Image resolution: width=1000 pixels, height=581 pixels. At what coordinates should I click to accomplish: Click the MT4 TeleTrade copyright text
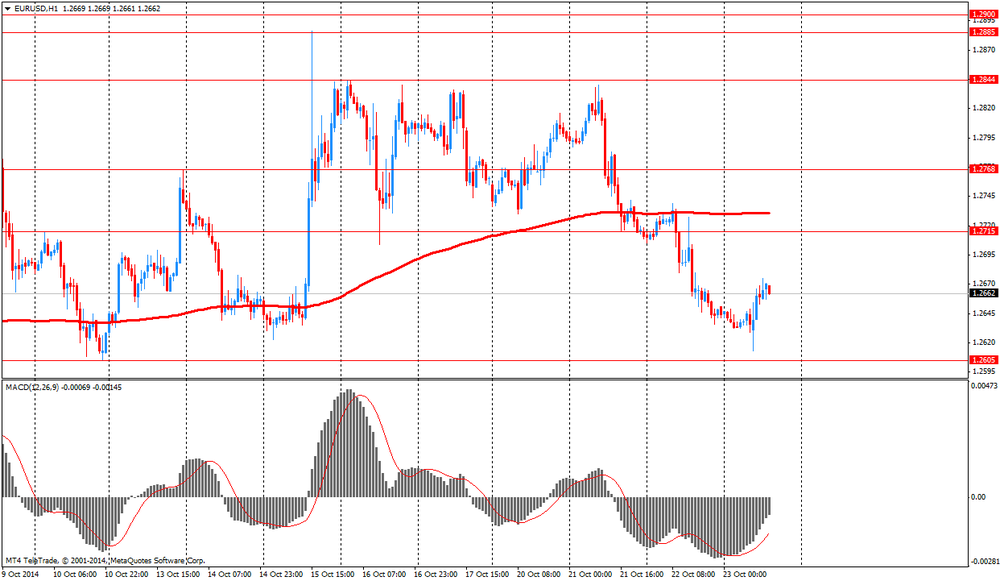coord(105,561)
